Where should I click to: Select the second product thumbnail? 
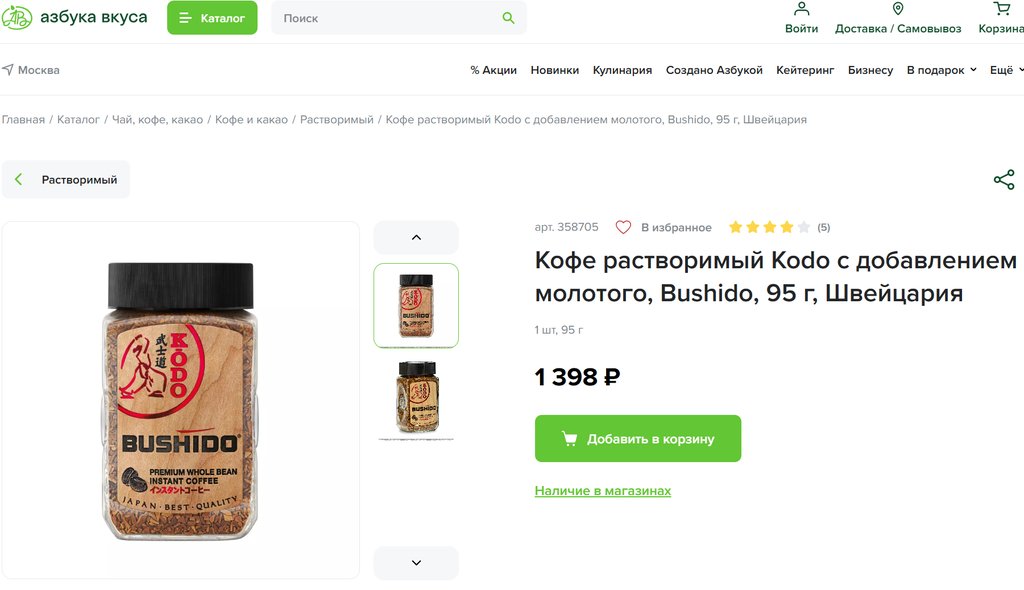point(416,398)
